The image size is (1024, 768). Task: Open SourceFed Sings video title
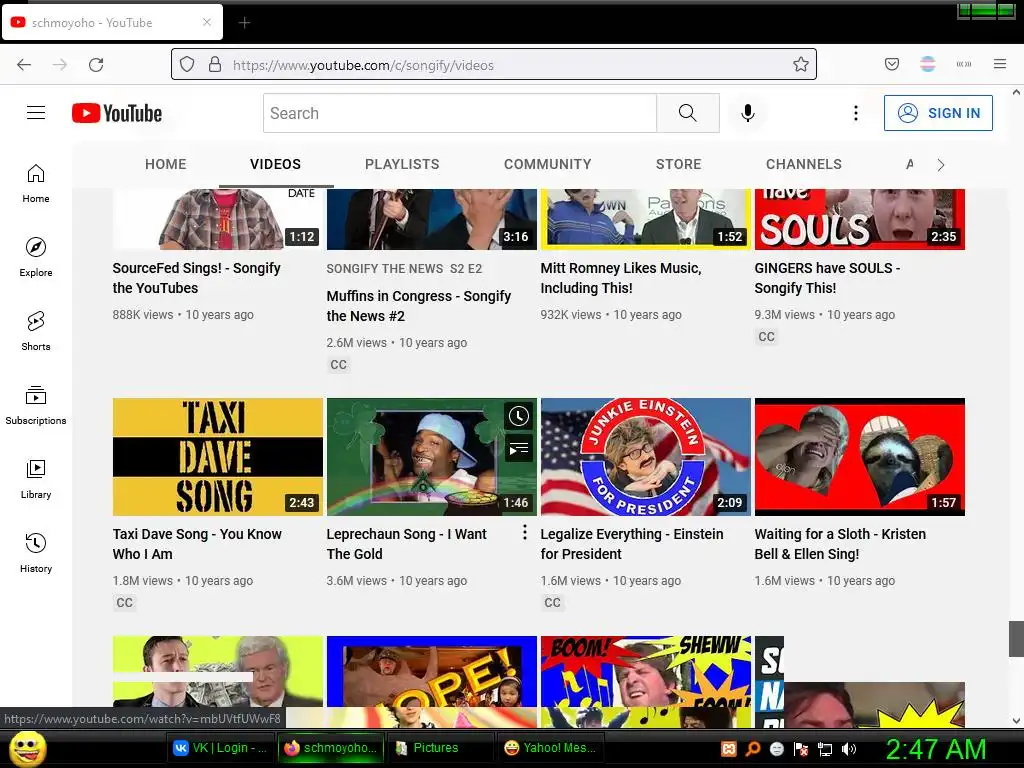click(x=197, y=278)
